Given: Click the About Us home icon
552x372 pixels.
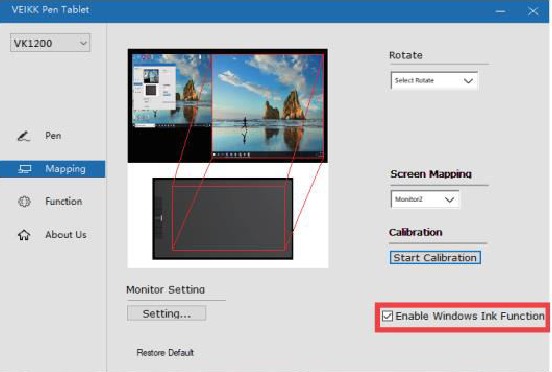Looking at the screenshot, I should [24, 235].
